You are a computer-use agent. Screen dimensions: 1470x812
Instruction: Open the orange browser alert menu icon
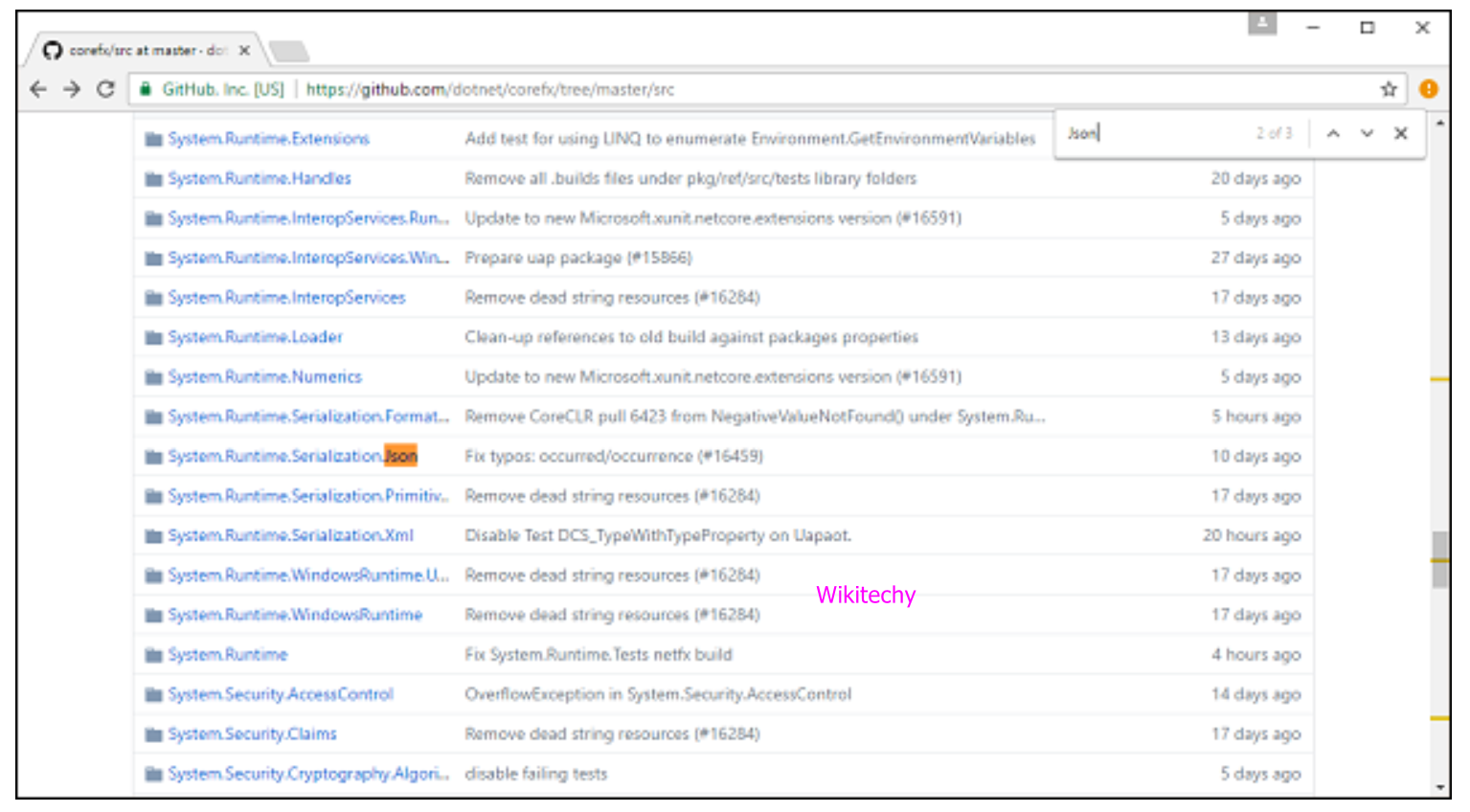[x=1429, y=89]
